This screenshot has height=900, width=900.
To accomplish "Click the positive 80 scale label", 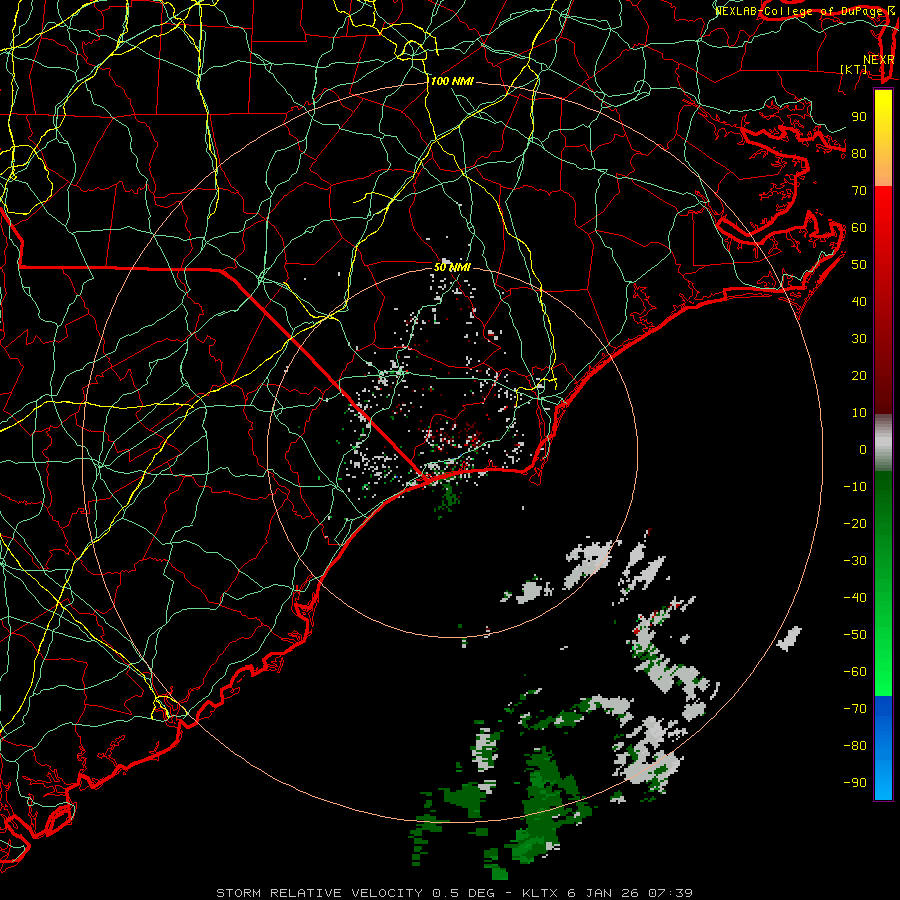I will click(859, 154).
